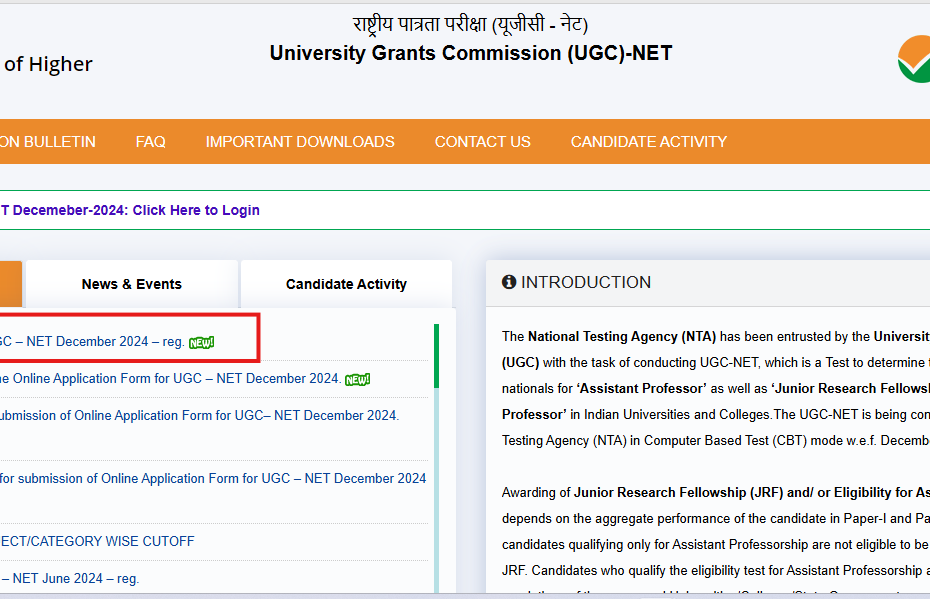930x599 pixels.
Task: Open the CATEGORY WISE CUTOFF notice
Action: (97, 541)
